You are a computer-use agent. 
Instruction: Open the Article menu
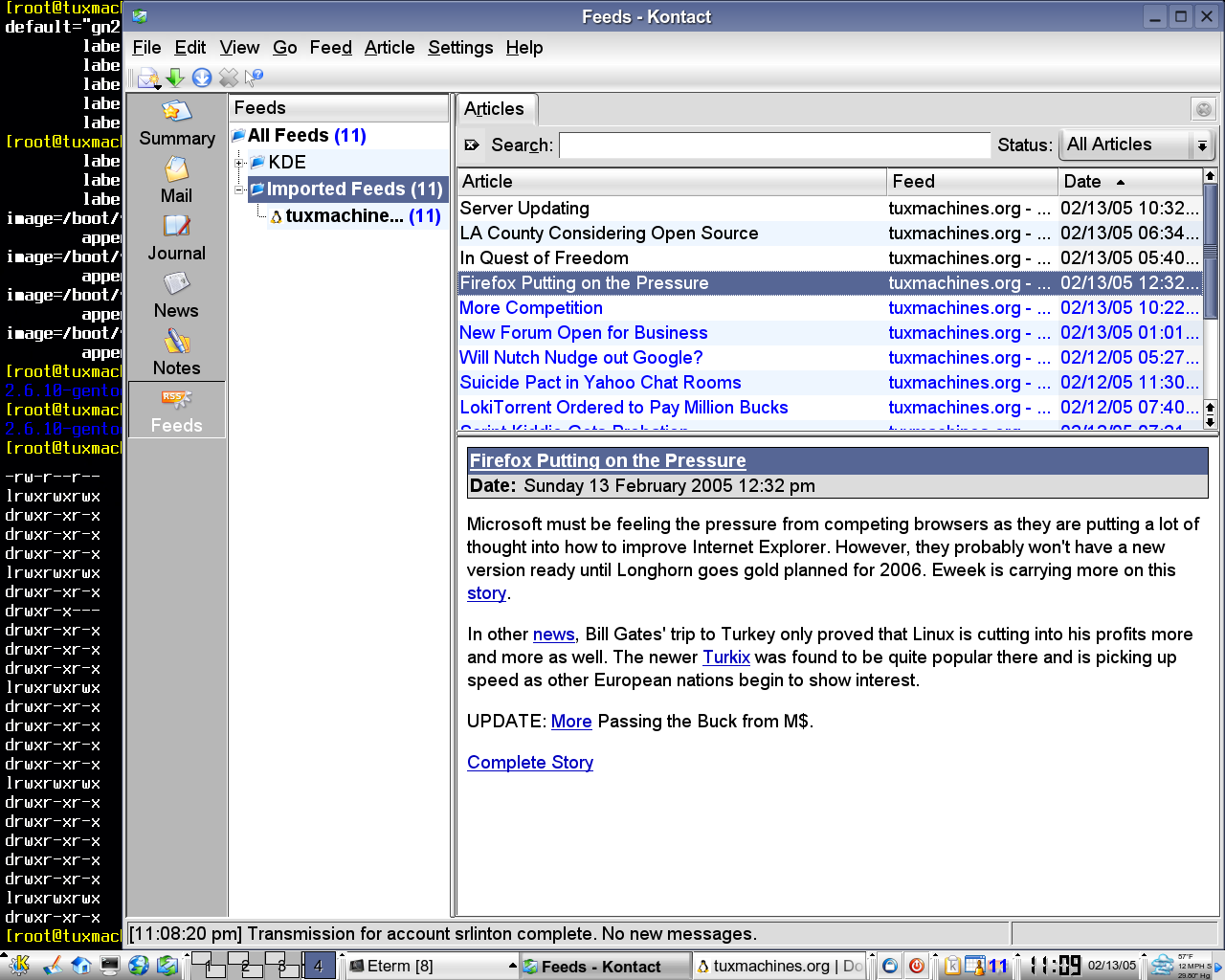[x=390, y=48]
